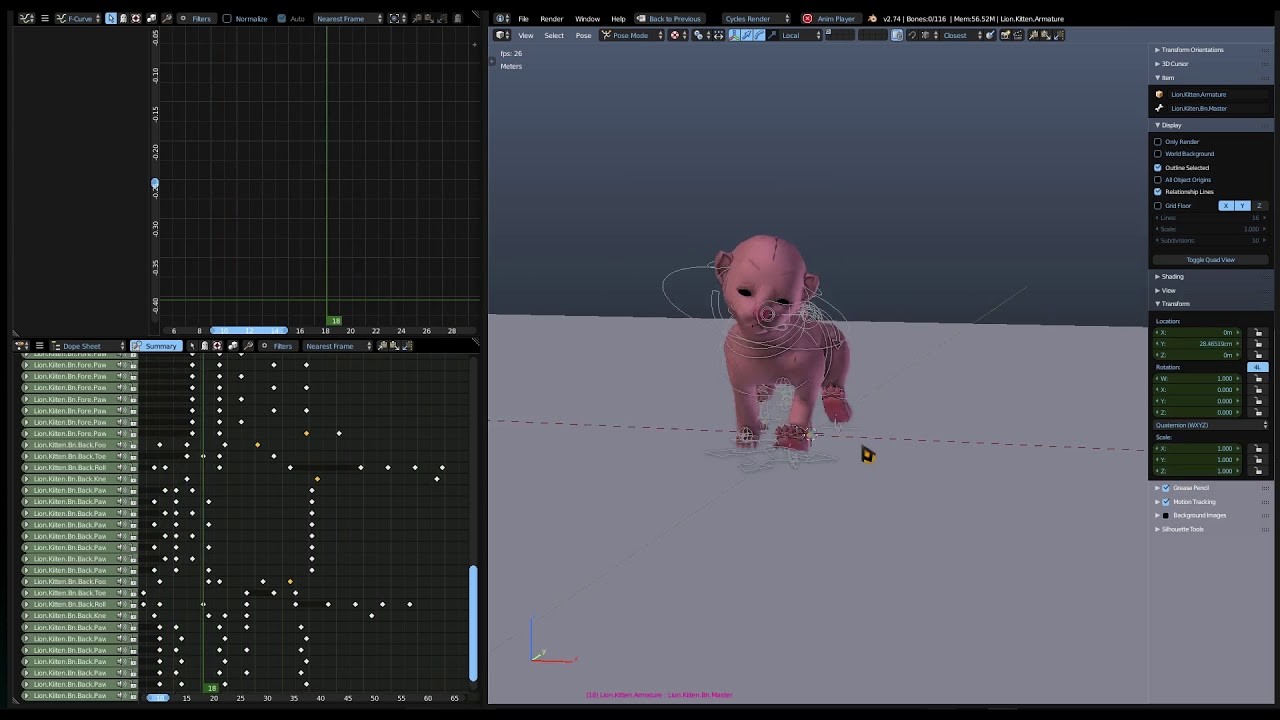Viewport: 1280px width, 720px height.
Task: Open the Pose menu in the 3D view header
Action: click(x=583, y=35)
